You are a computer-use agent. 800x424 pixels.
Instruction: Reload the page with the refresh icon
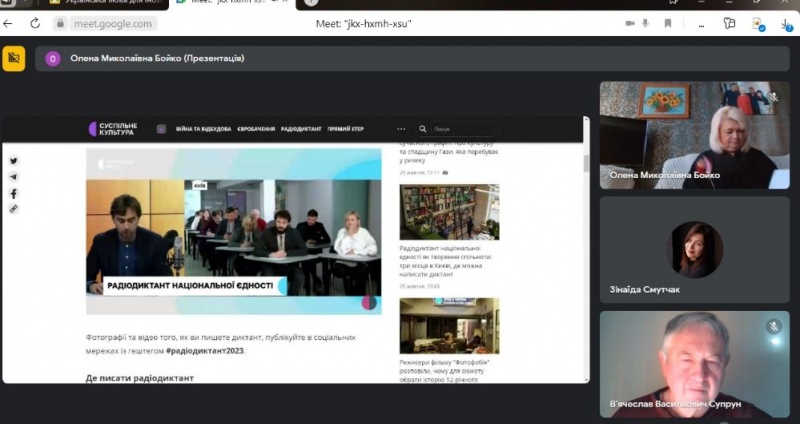point(36,23)
